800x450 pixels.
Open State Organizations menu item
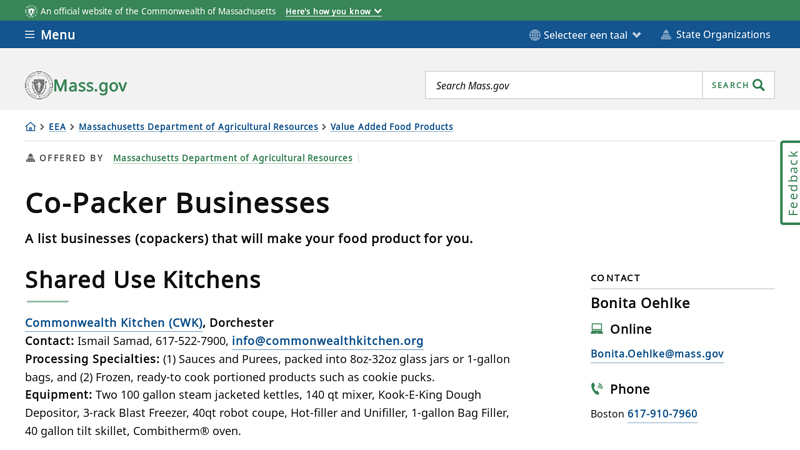722,35
